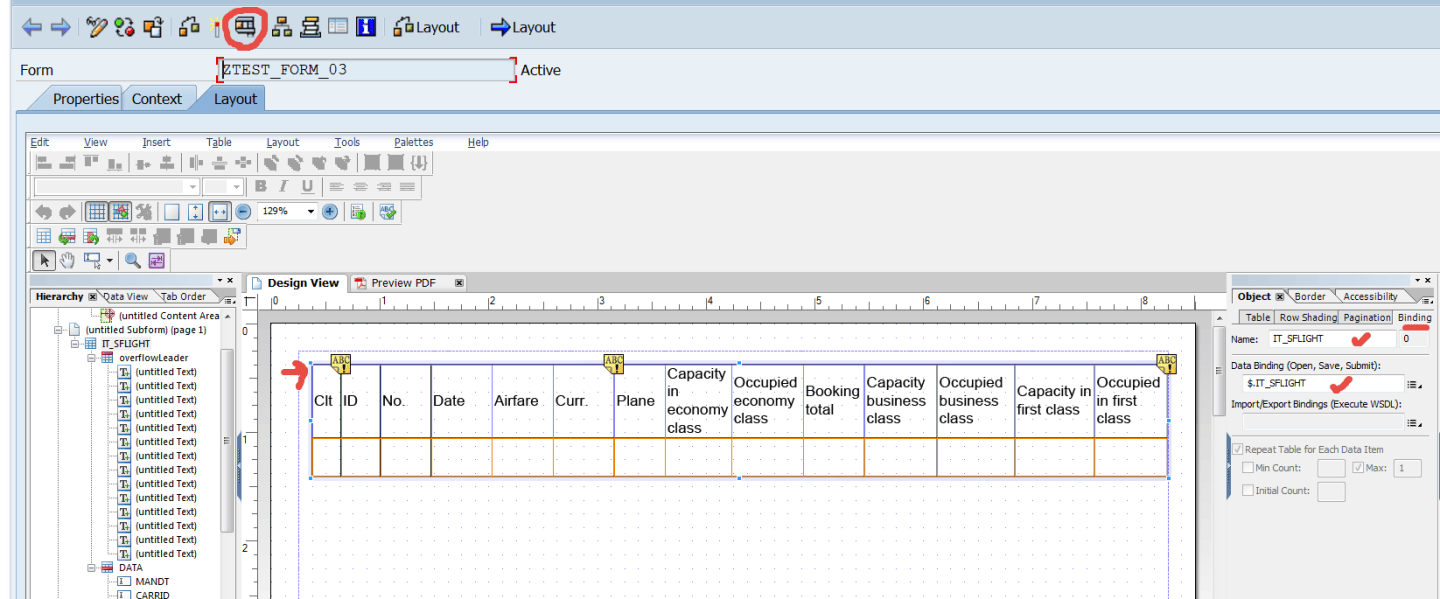Select the hand pan tool
The height and width of the screenshot is (599, 1440).
click(x=67, y=261)
